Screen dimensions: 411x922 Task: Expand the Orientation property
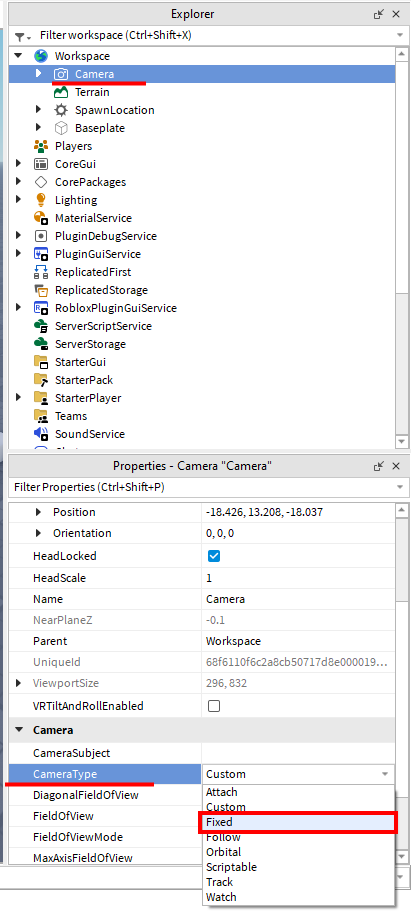click(x=39, y=533)
